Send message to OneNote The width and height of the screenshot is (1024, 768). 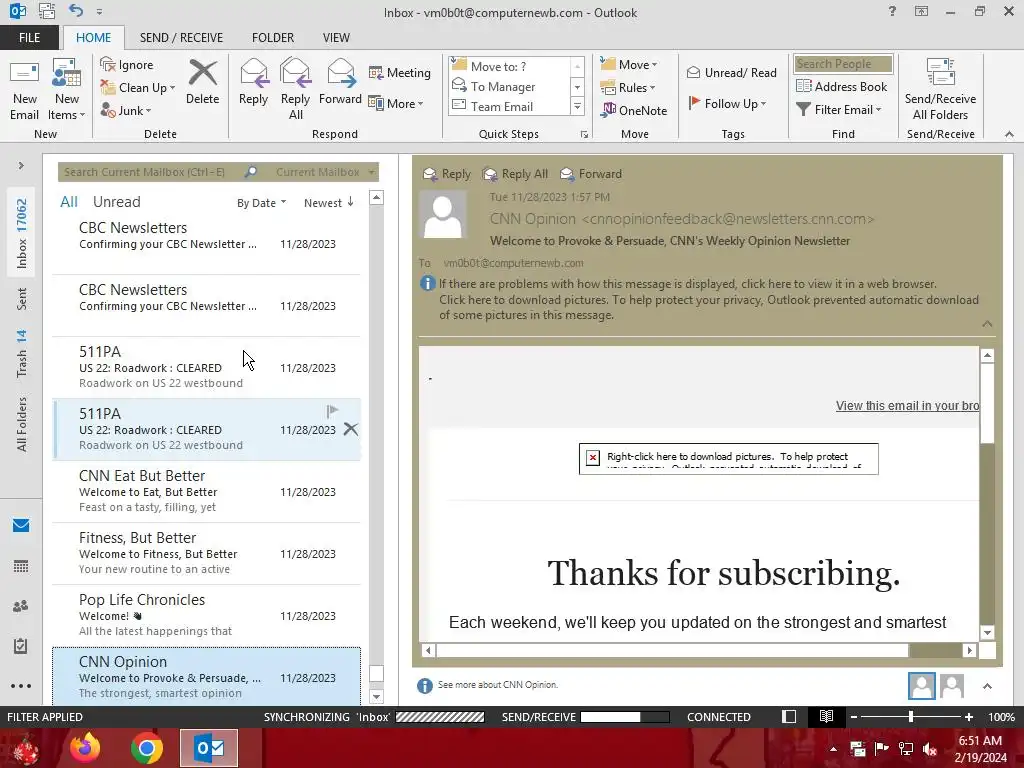634,110
